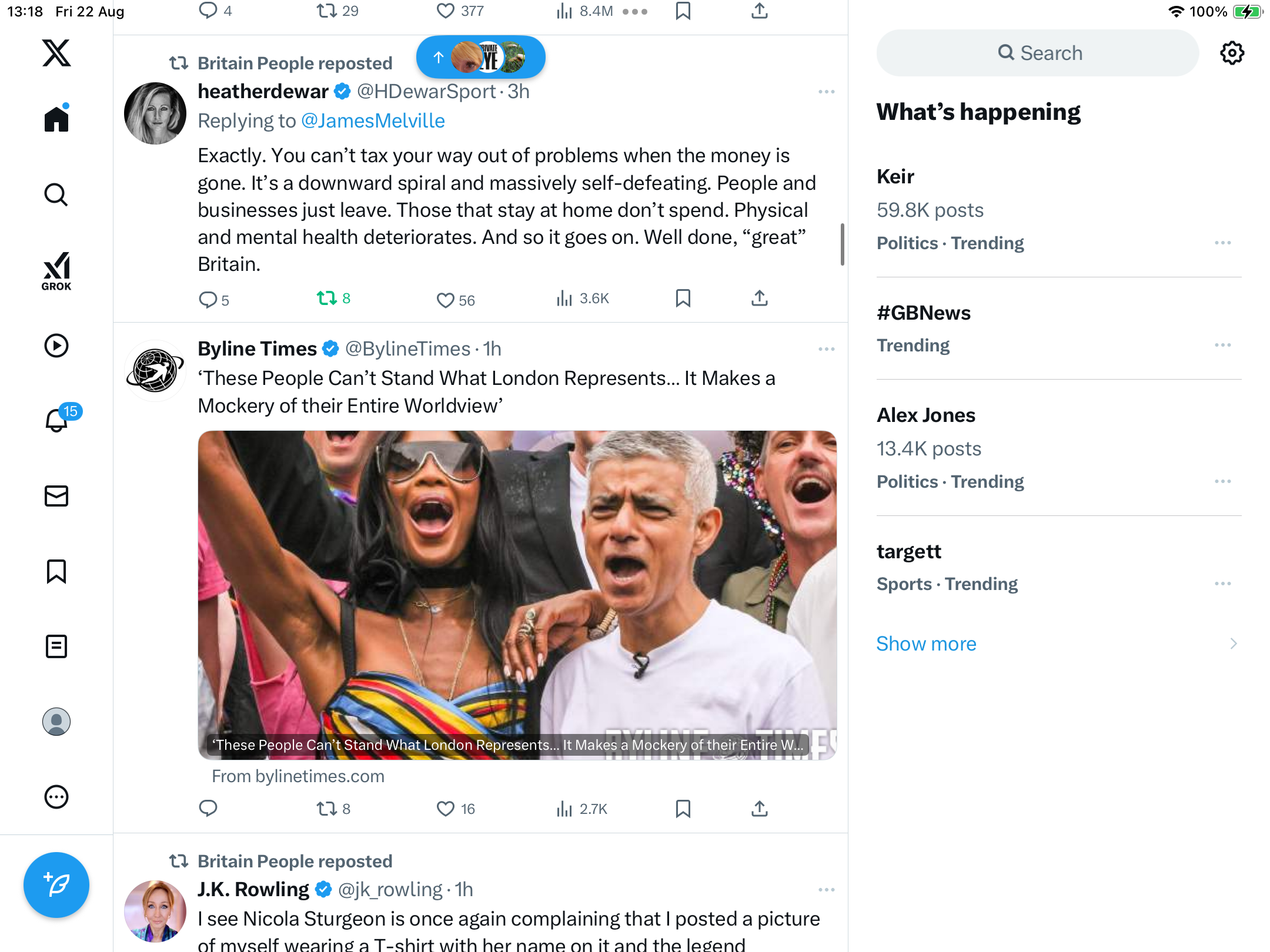Image resolution: width=1270 pixels, height=952 pixels.
Task: Open the @JamesMelville profile link
Action: [x=373, y=121]
